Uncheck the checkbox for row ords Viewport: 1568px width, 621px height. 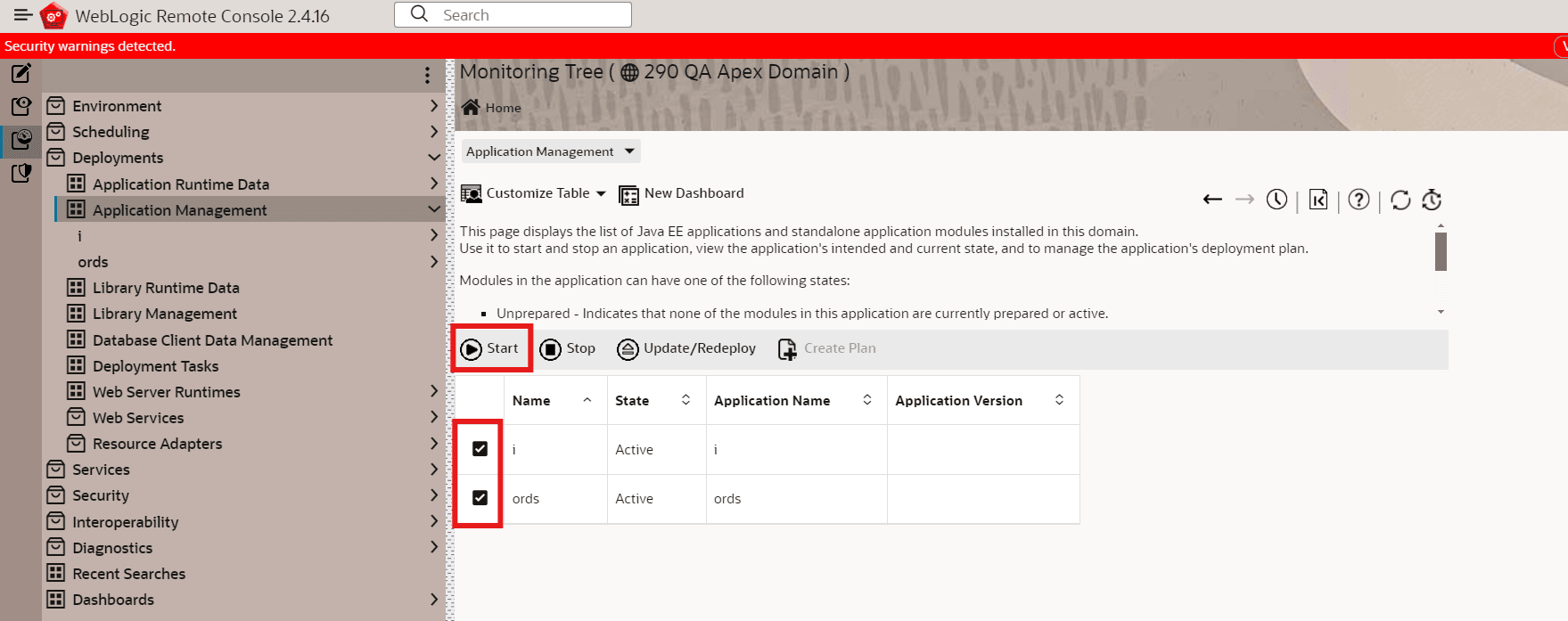(x=480, y=497)
